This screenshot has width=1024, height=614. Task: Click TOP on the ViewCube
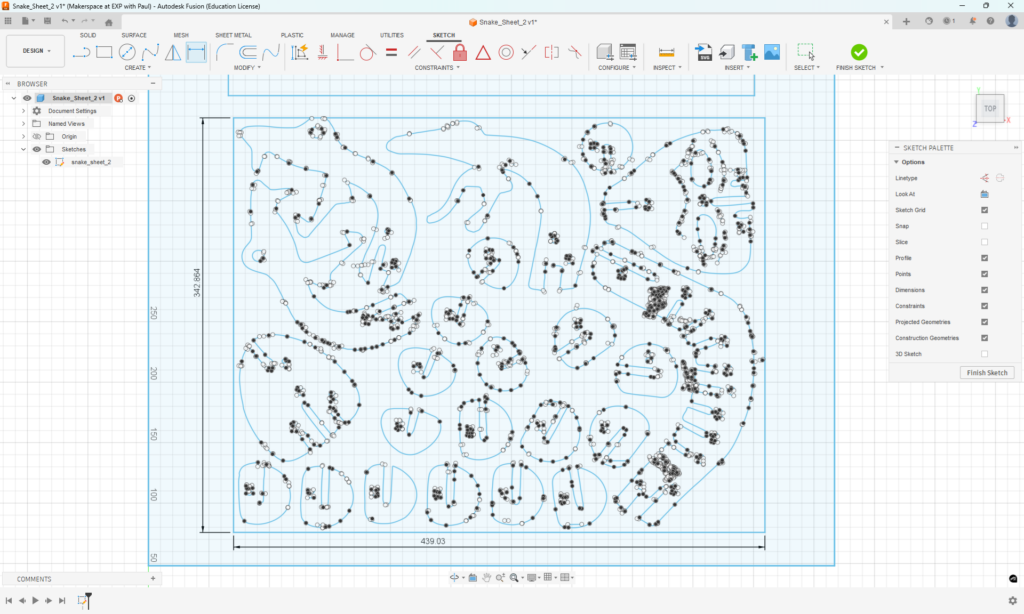pyautogui.click(x=989, y=108)
